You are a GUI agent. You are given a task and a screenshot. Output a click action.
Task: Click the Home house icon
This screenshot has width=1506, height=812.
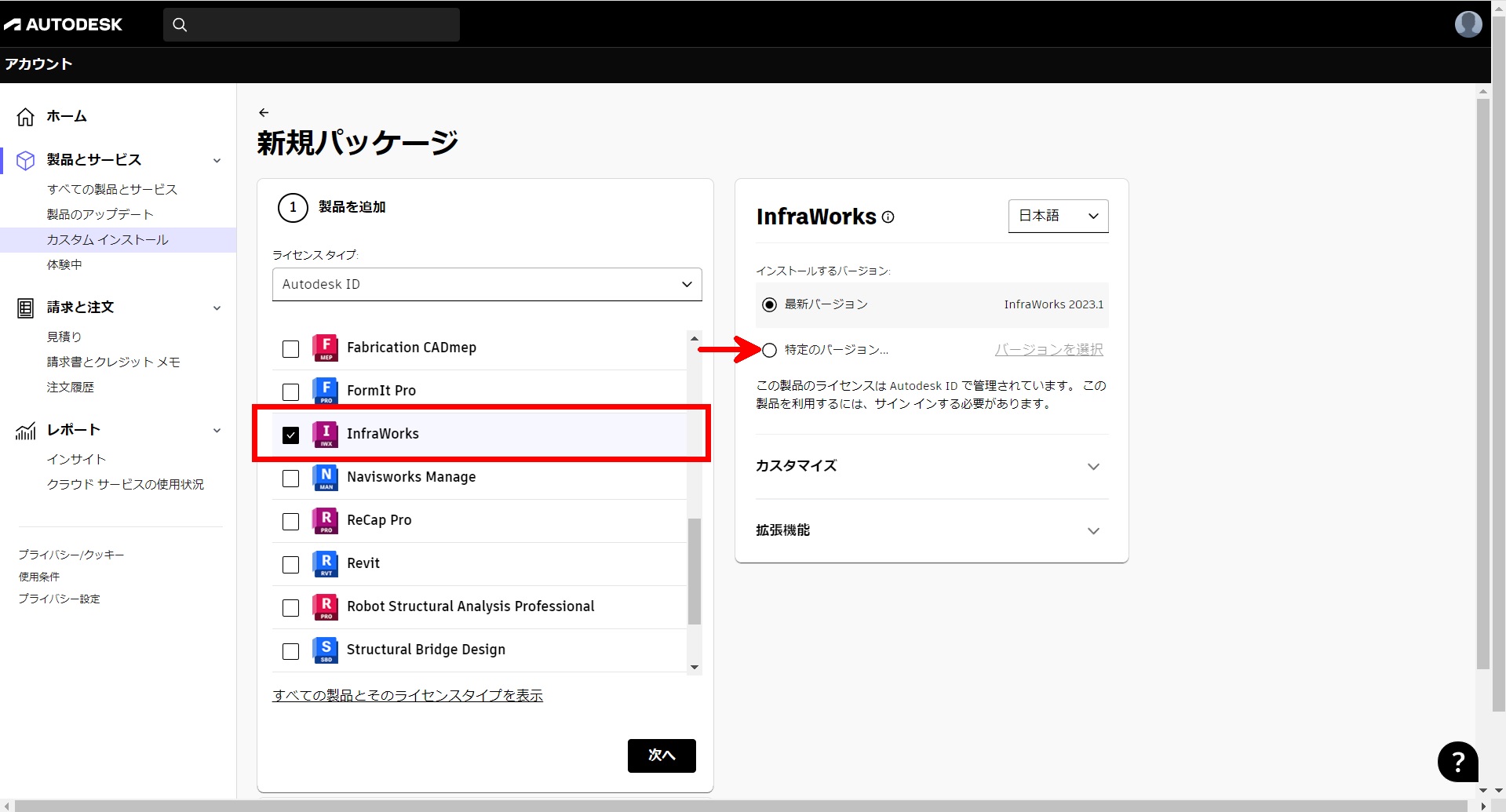(x=26, y=117)
